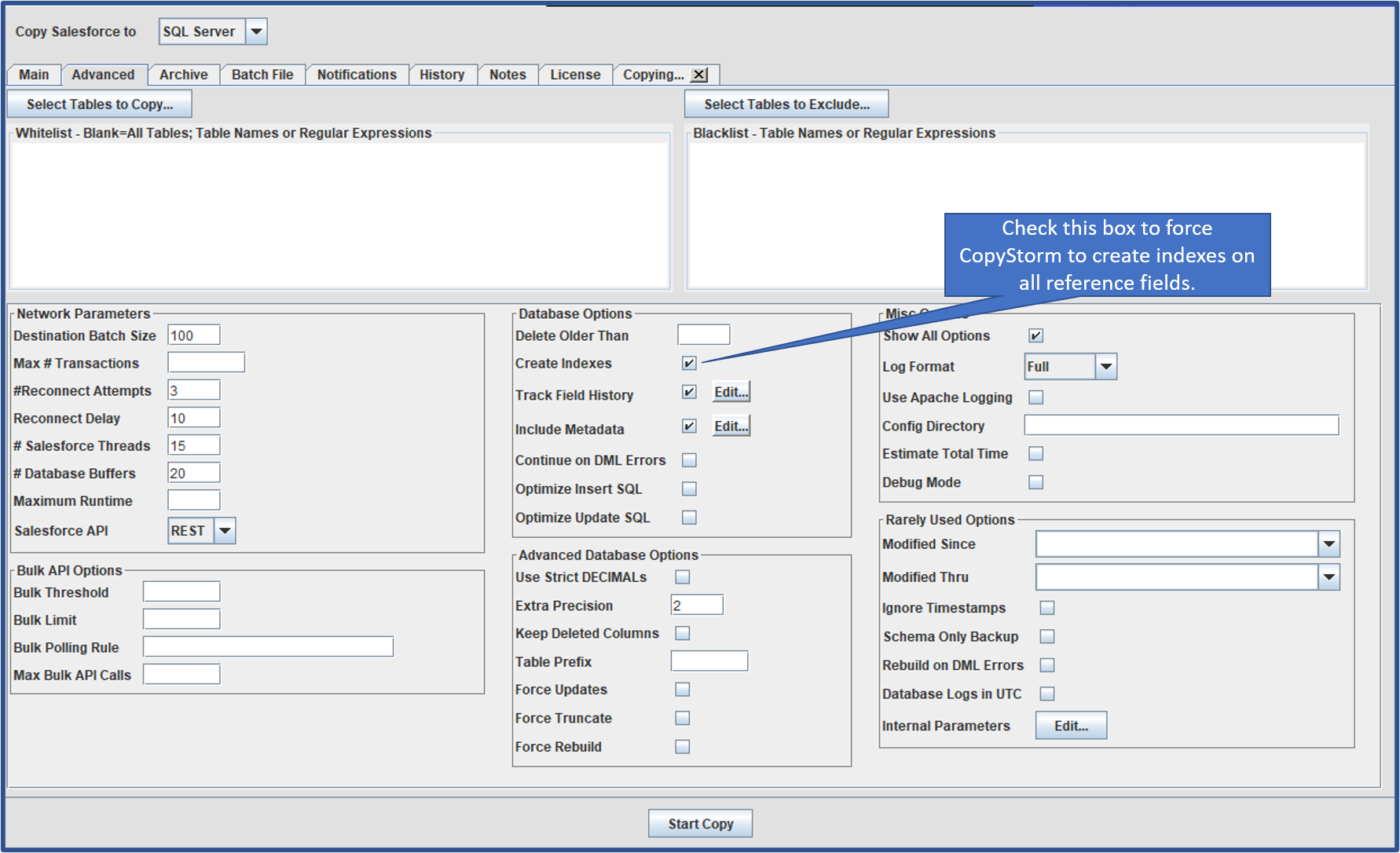This screenshot has width=1400, height=853.
Task: Edit the Internal Parameters
Action: pyautogui.click(x=1071, y=726)
